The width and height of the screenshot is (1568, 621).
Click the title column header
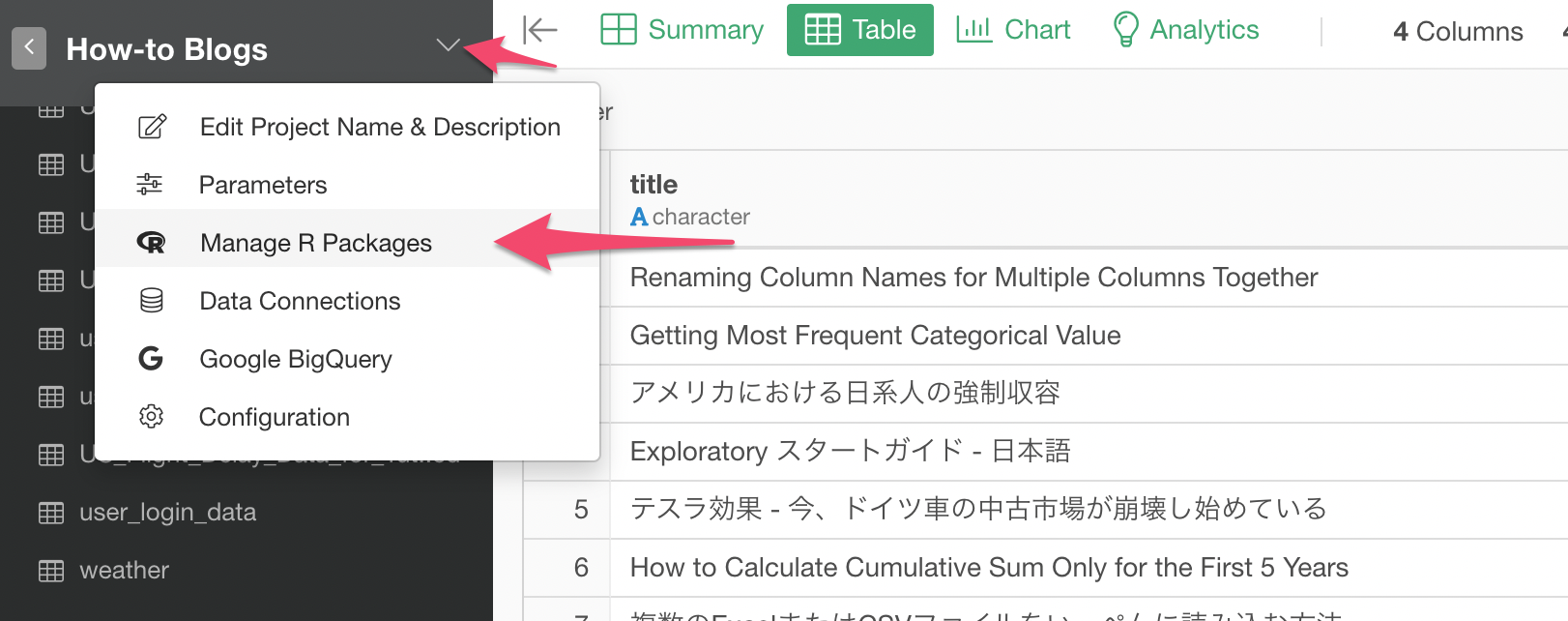[x=653, y=185]
